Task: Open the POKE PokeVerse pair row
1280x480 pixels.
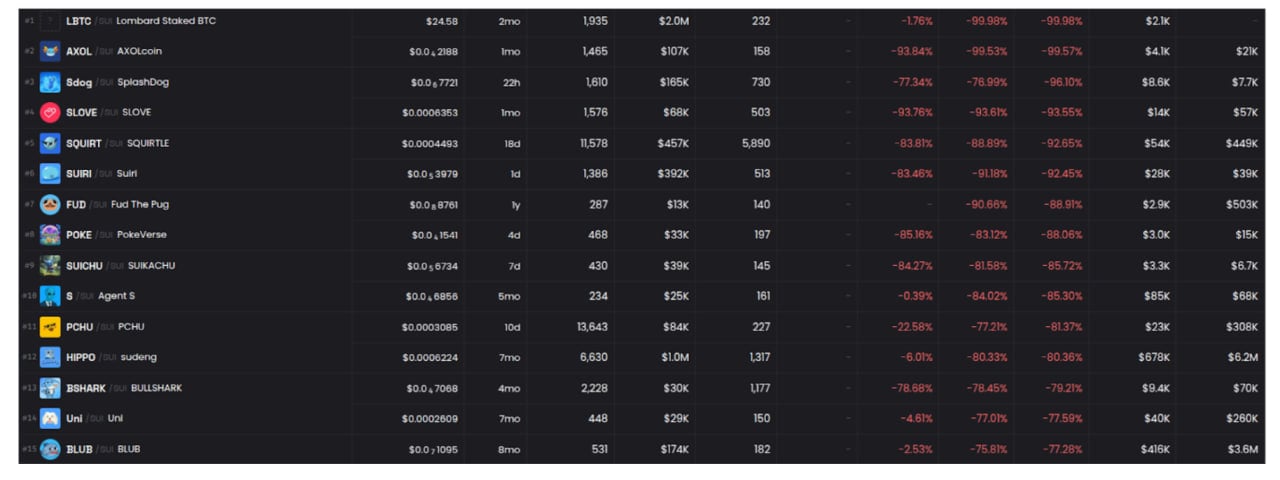Action: click(x=642, y=235)
